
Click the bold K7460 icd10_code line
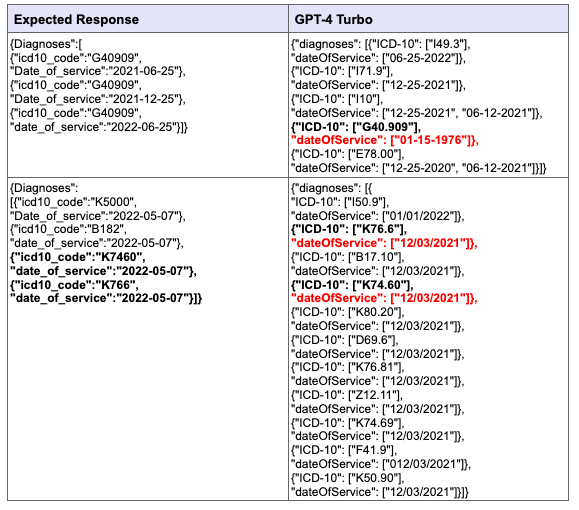tap(78, 257)
